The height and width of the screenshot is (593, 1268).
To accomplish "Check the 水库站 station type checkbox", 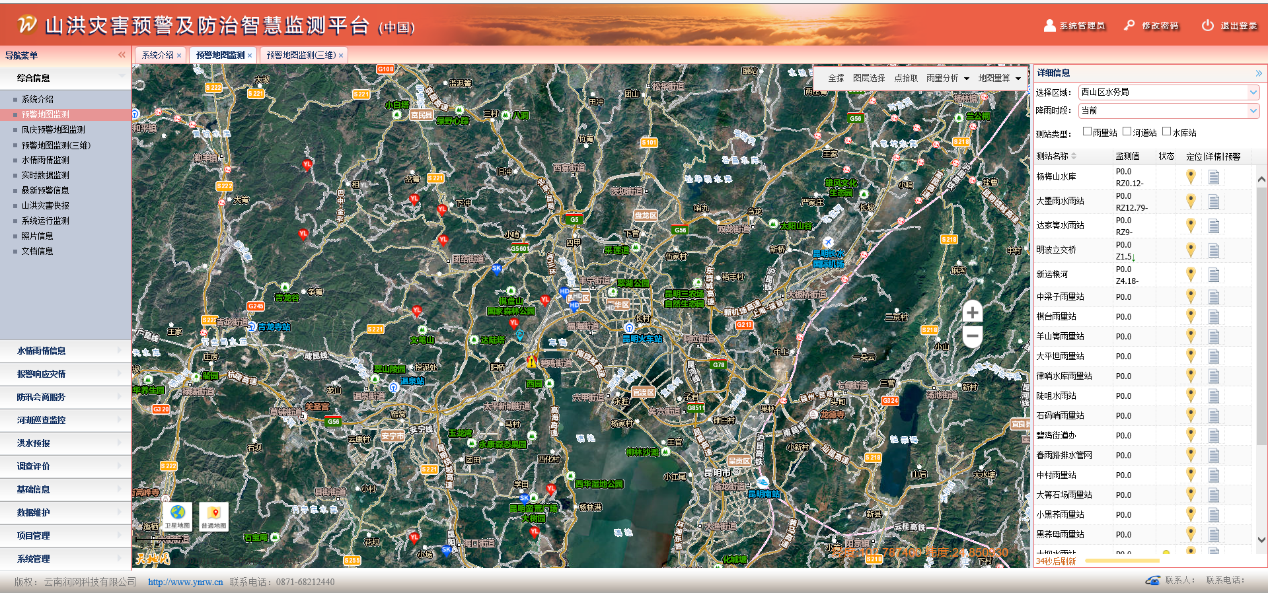I will (1166, 132).
